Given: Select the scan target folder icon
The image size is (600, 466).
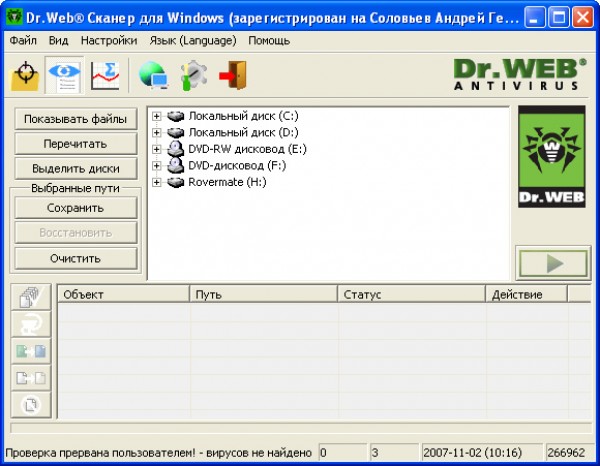Looking at the screenshot, I should coord(25,75).
